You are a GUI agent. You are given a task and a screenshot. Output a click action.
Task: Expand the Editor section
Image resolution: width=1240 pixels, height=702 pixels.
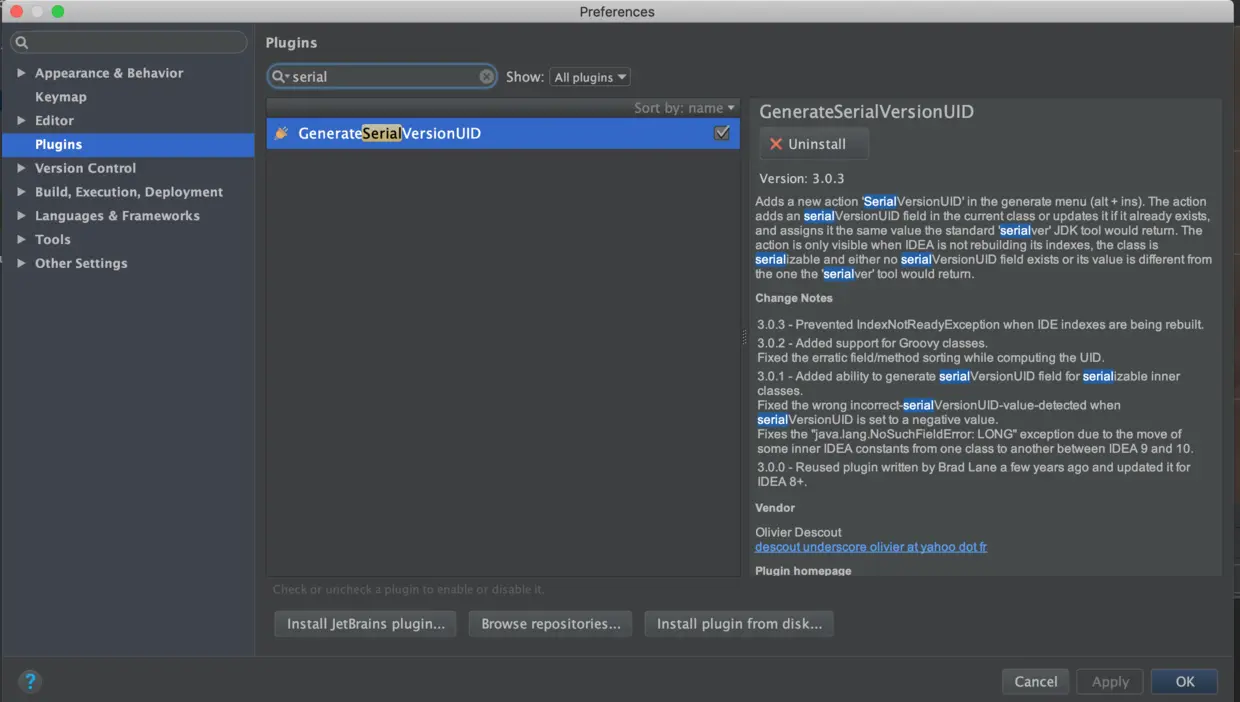[x=21, y=121]
